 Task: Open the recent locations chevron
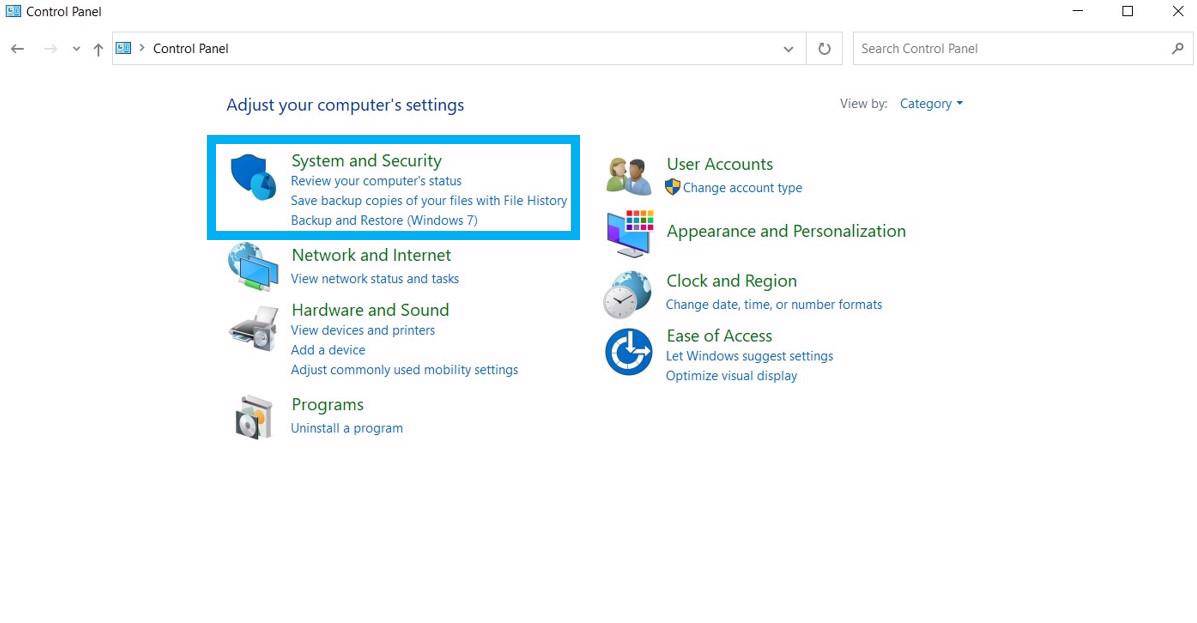pos(76,49)
